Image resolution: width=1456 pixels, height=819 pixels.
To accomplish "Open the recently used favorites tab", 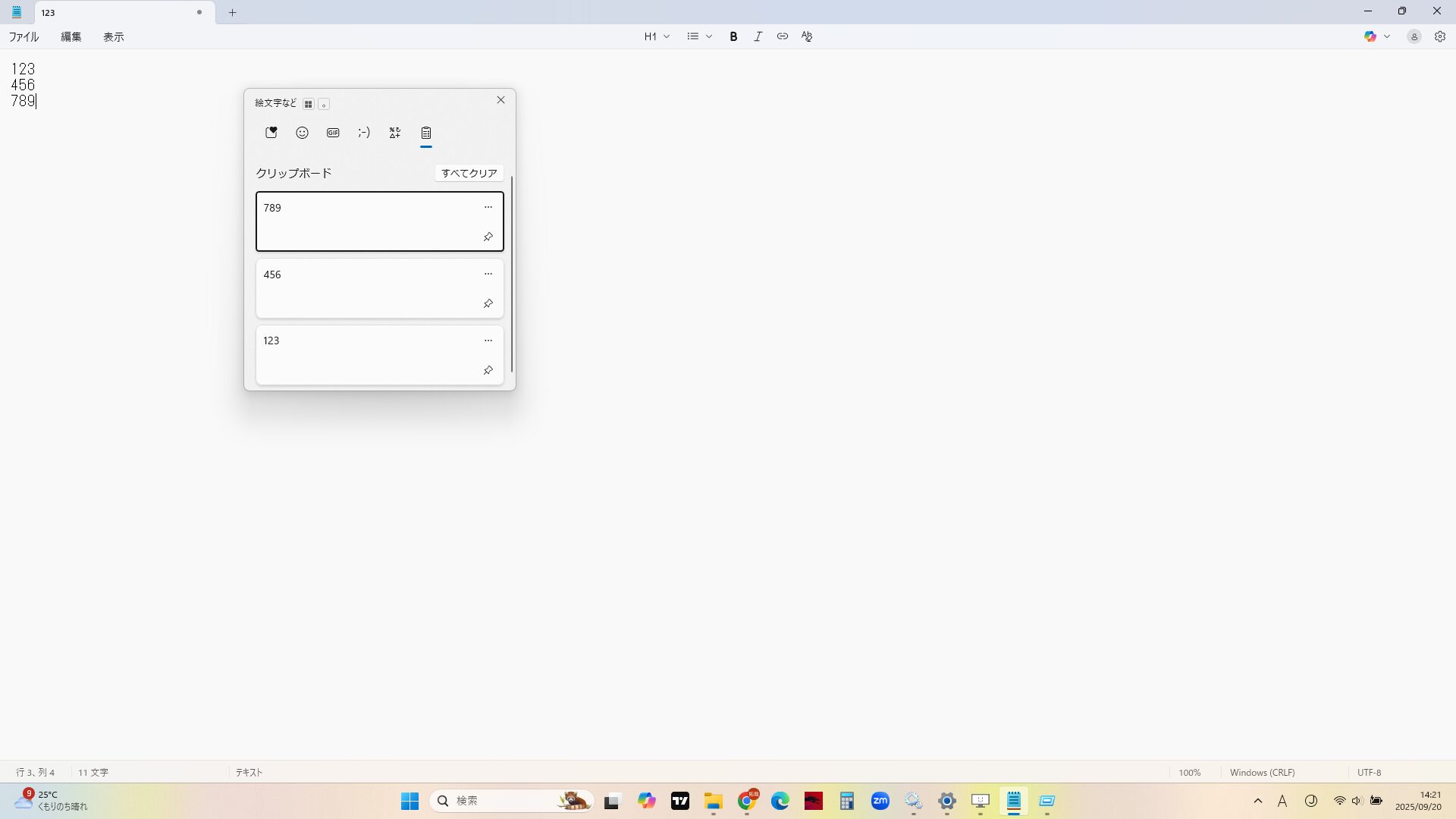I will click(x=271, y=133).
